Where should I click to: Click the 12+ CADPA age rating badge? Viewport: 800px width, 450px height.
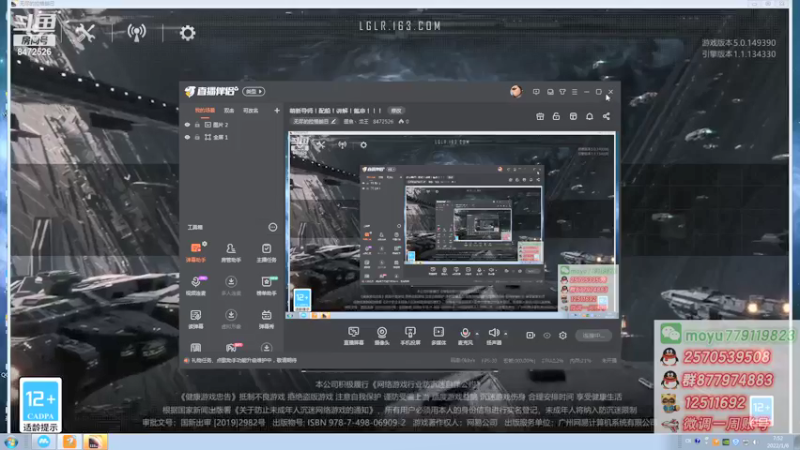40,405
